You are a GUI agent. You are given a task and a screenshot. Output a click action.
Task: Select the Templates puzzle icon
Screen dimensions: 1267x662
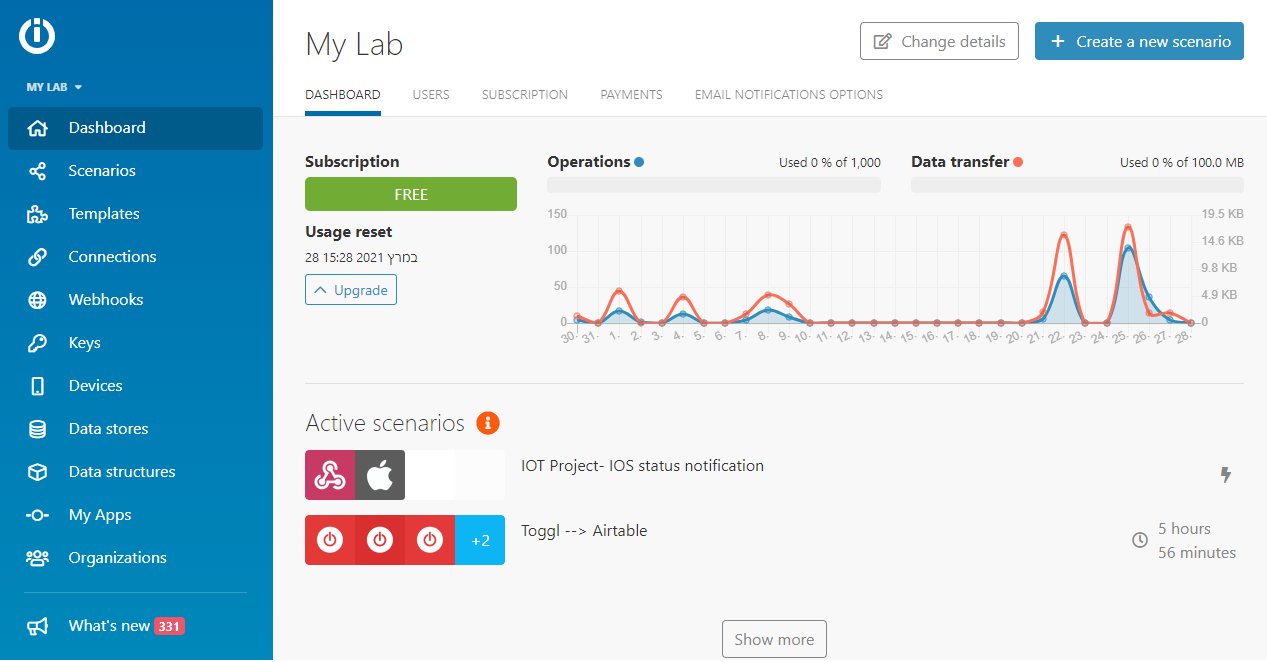click(x=38, y=214)
